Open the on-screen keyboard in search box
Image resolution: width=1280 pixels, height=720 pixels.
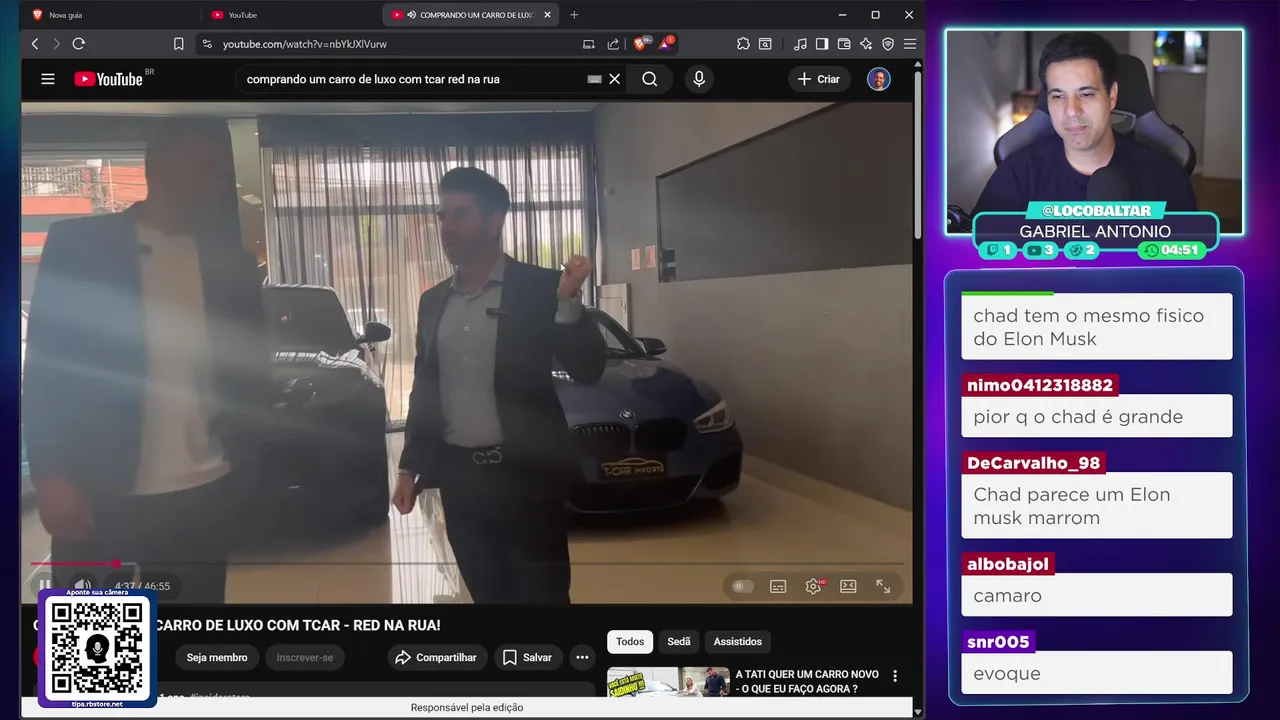(594, 79)
